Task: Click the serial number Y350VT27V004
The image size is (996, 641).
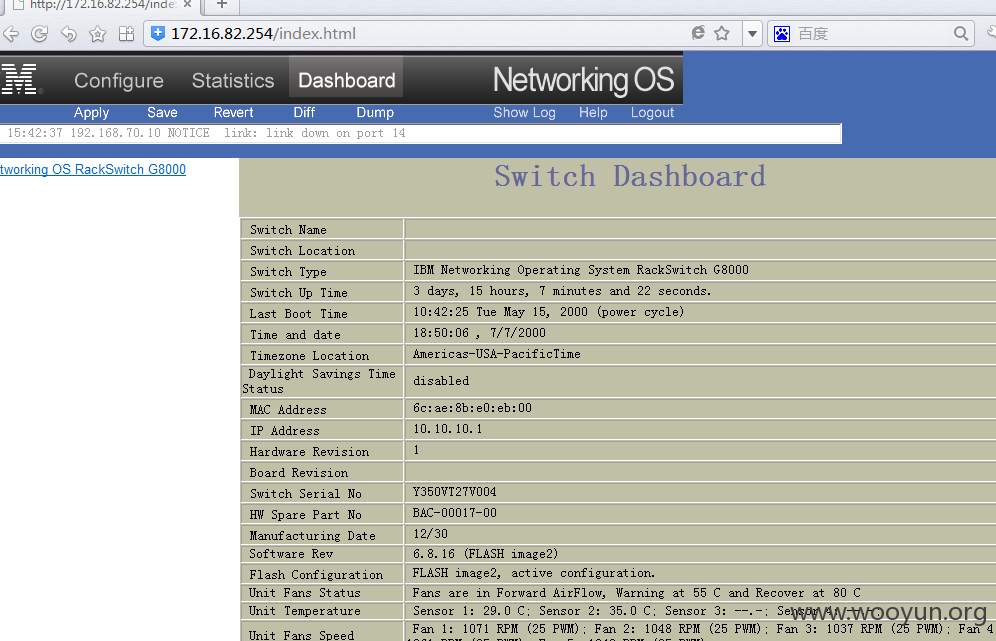Action: [x=454, y=492]
